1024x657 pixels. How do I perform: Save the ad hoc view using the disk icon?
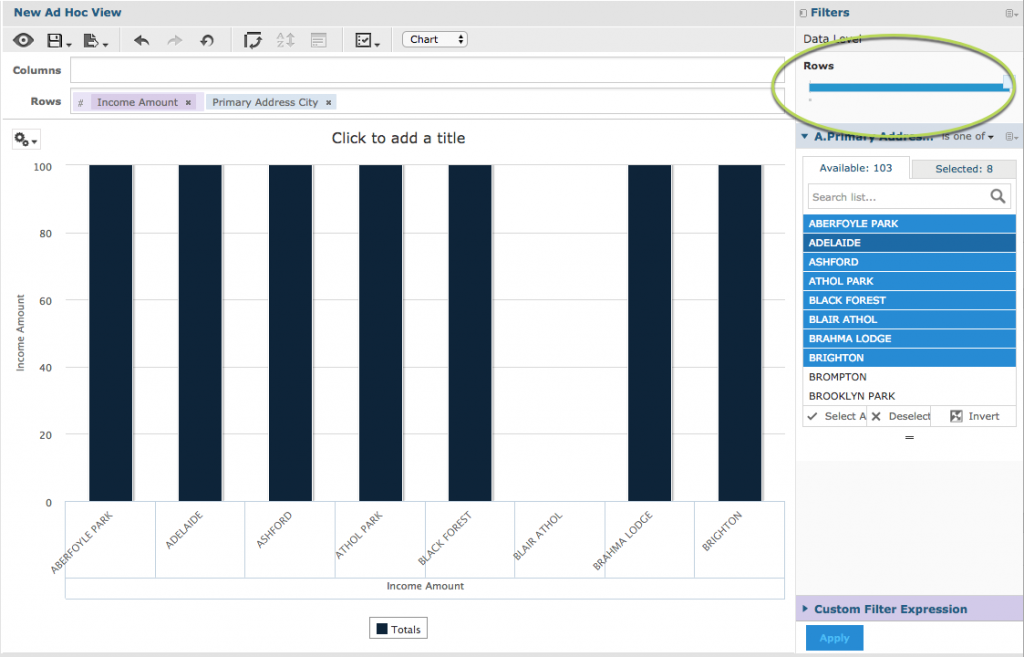[x=55, y=39]
